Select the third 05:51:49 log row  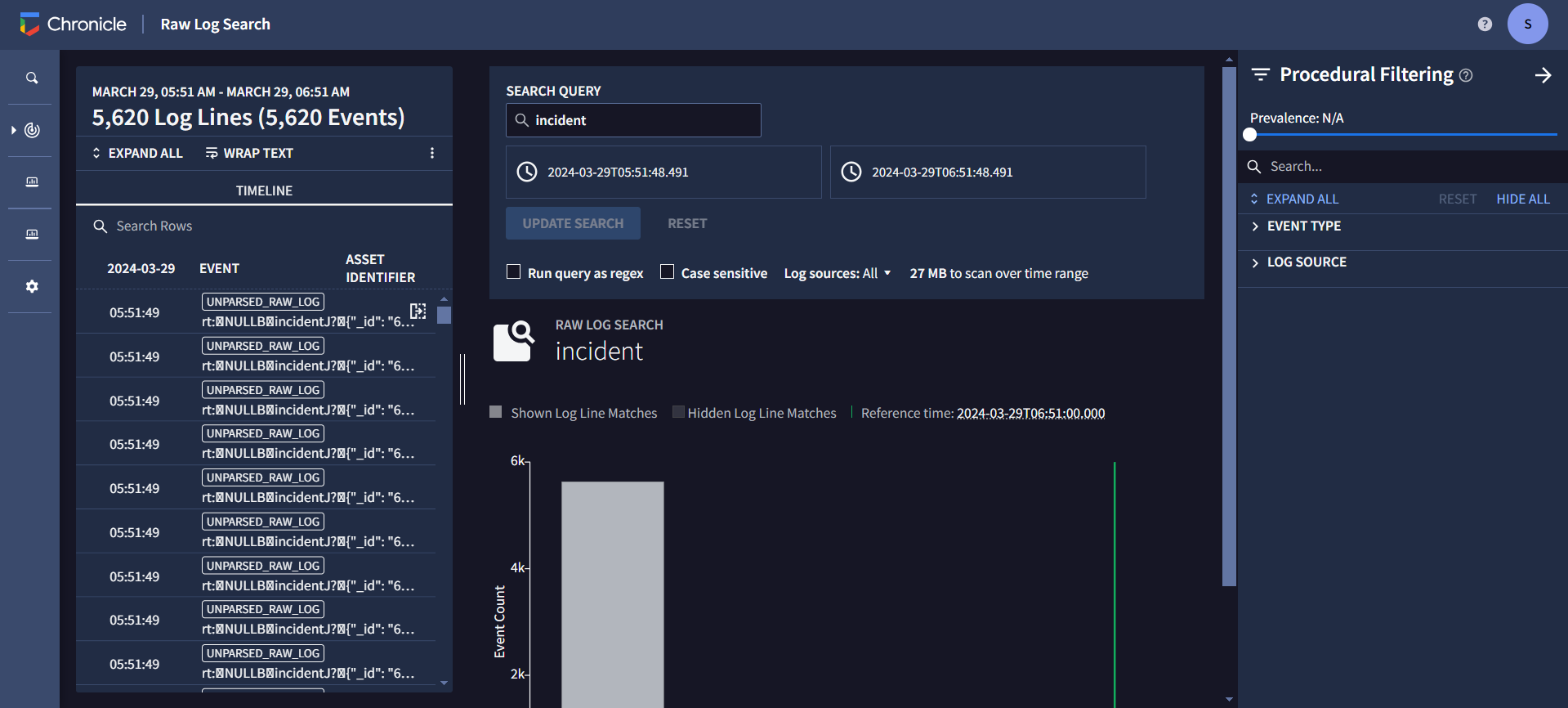pos(256,401)
